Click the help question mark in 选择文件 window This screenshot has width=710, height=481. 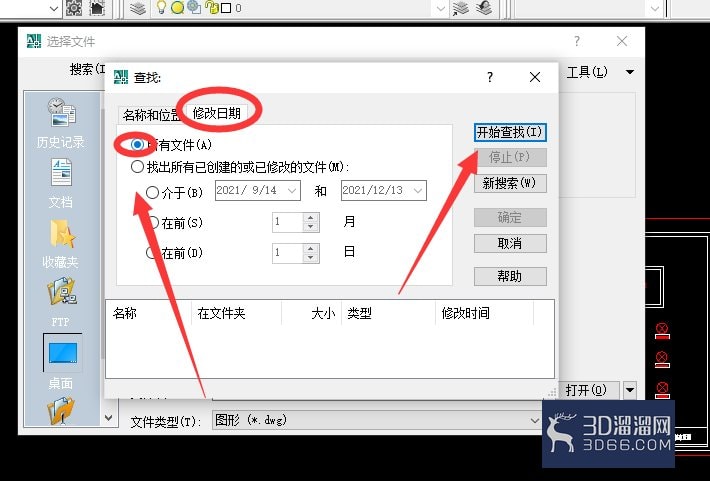tap(576, 41)
